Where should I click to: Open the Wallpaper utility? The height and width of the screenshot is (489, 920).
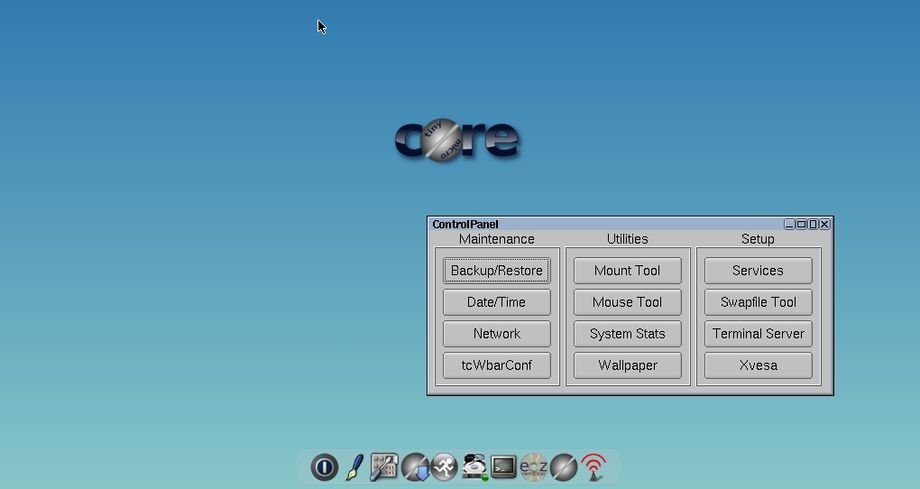click(627, 365)
